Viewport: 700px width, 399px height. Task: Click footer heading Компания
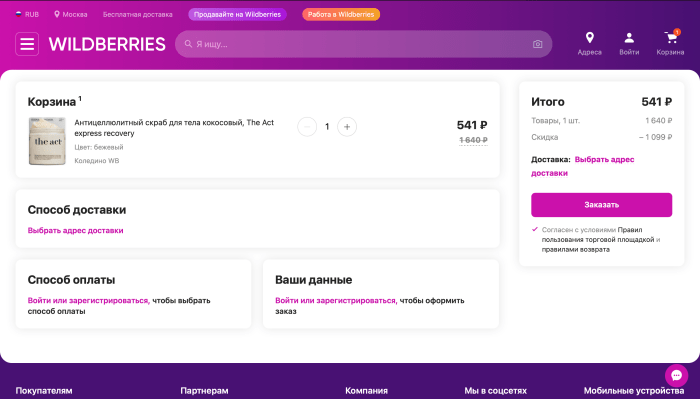tap(366, 391)
